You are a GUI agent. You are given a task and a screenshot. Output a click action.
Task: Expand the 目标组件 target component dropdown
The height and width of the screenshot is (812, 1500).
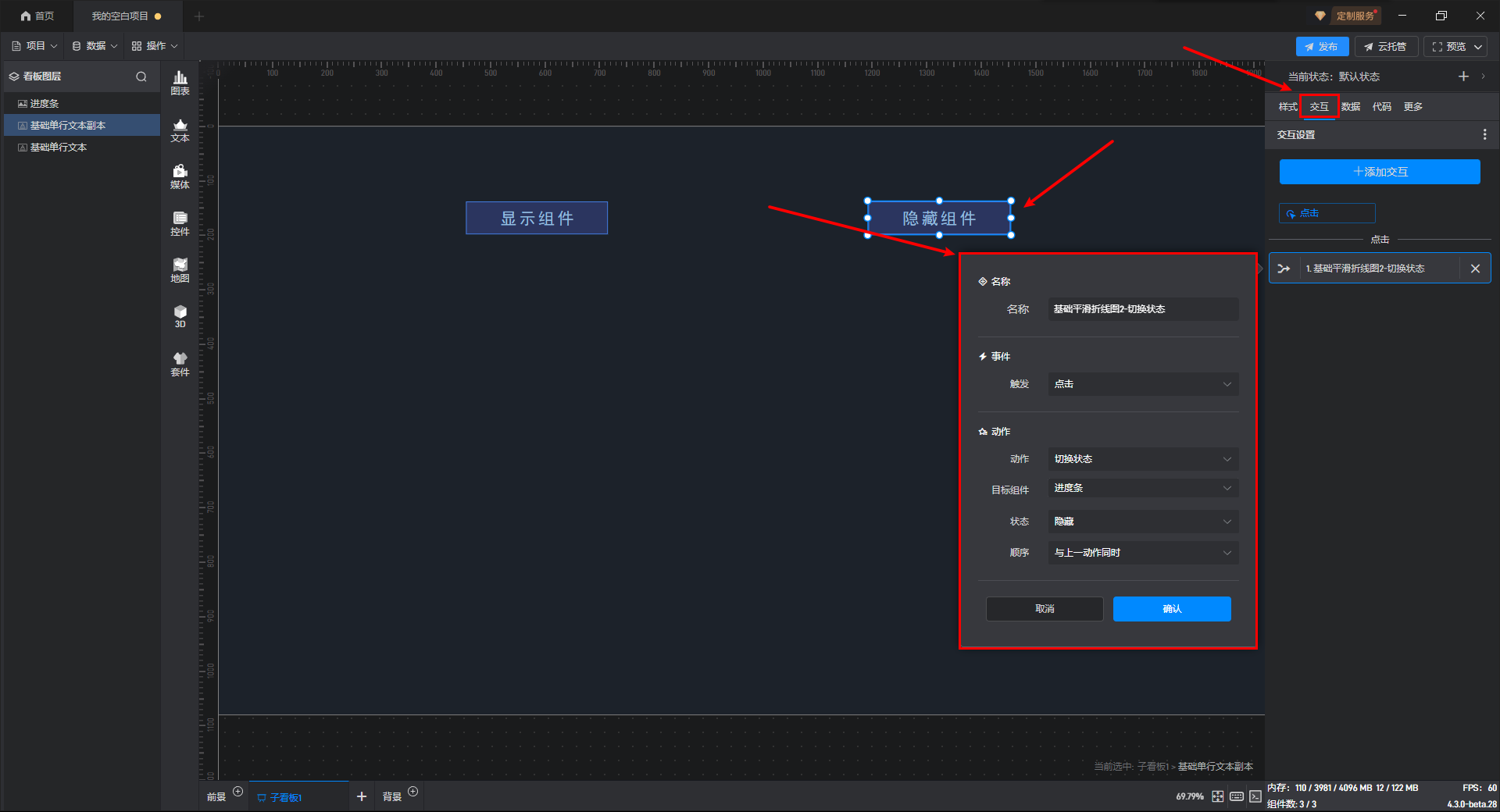tap(1142, 488)
